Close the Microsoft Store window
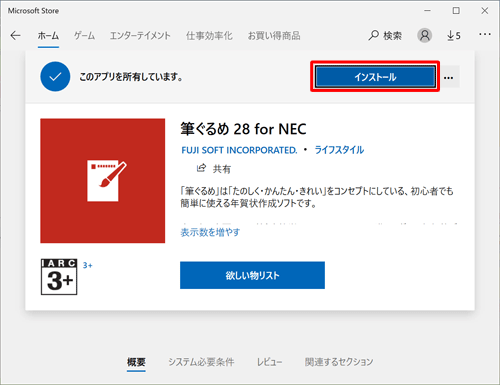The height and width of the screenshot is (385, 500). [x=485, y=11]
